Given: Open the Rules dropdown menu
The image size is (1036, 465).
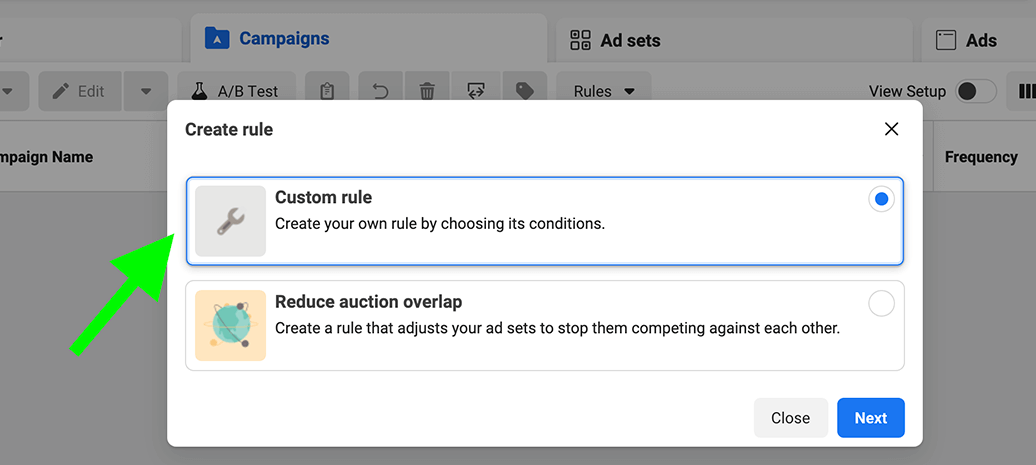Looking at the screenshot, I should click(x=603, y=91).
